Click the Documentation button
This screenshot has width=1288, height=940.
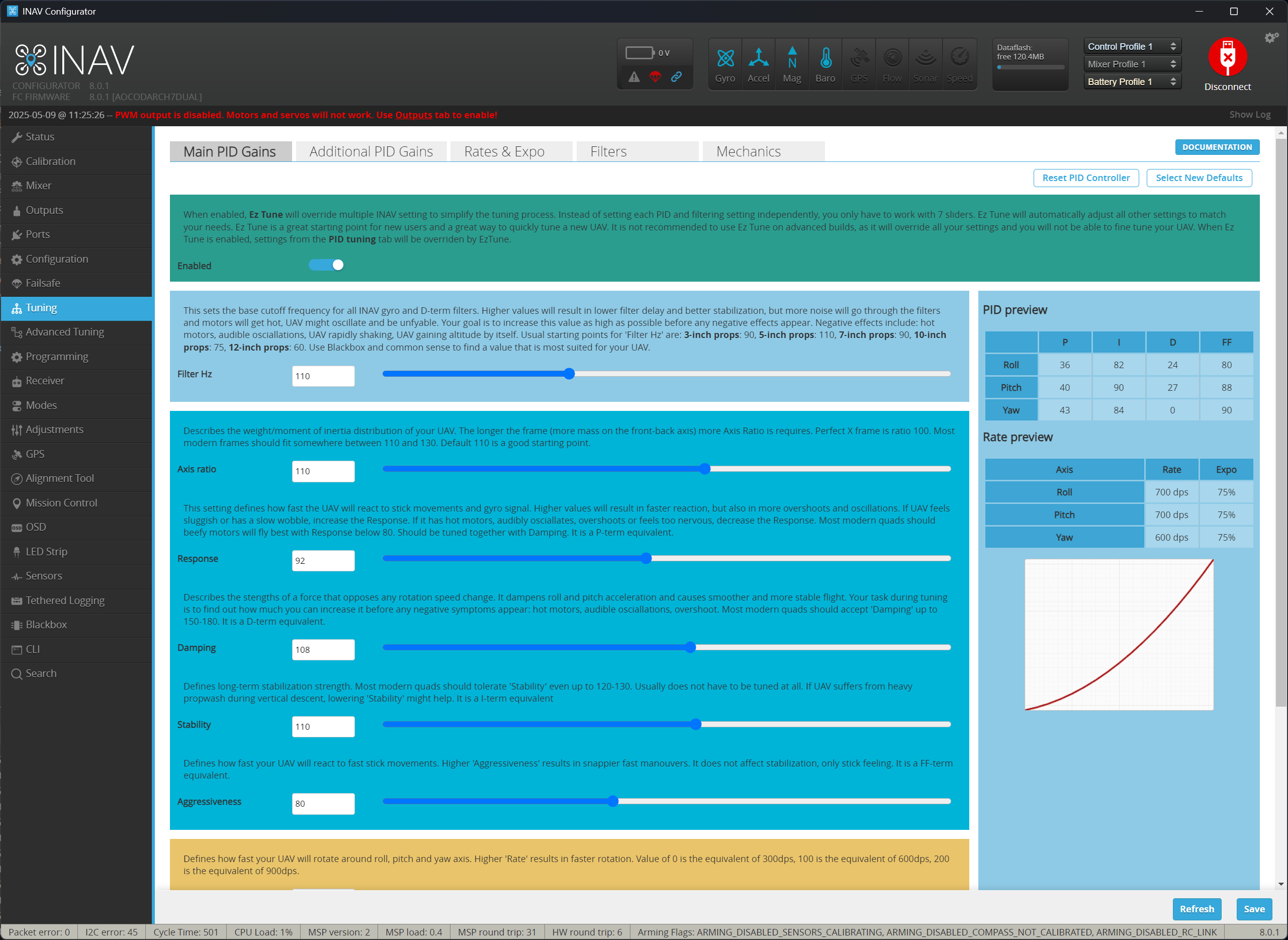tap(1218, 147)
